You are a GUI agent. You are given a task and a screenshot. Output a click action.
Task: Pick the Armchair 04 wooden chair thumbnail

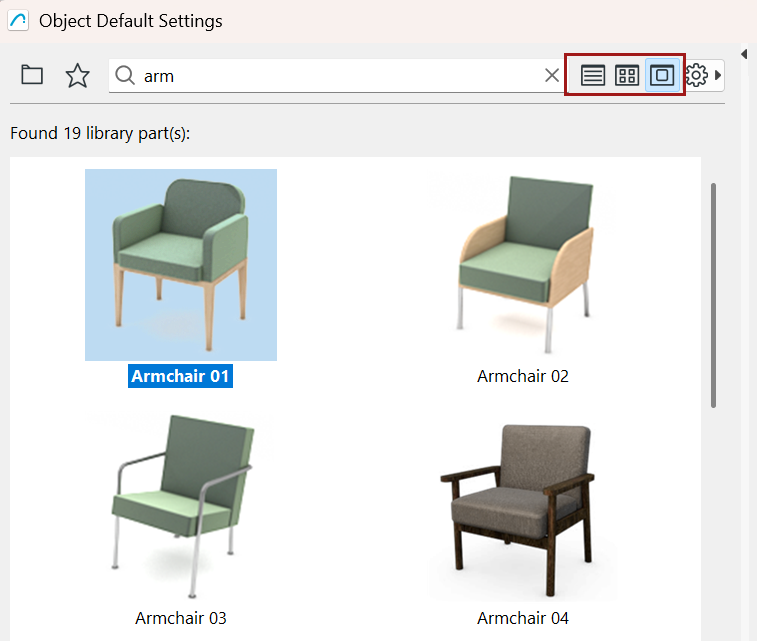(x=523, y=506)
